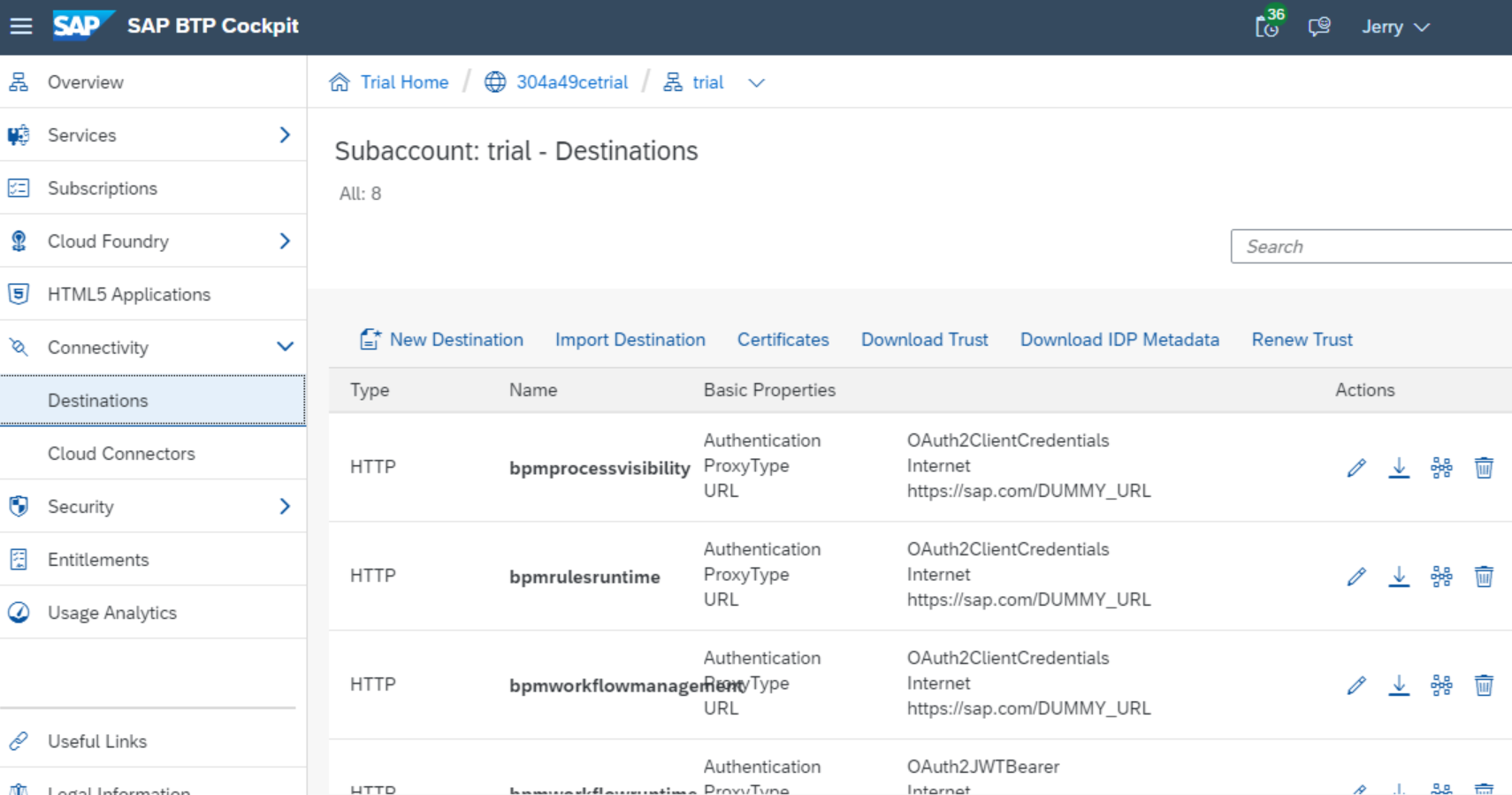Expand the breadcrumb dropdown arrow
This screenshot has width=1512, height=795.
tap(756, 83)
